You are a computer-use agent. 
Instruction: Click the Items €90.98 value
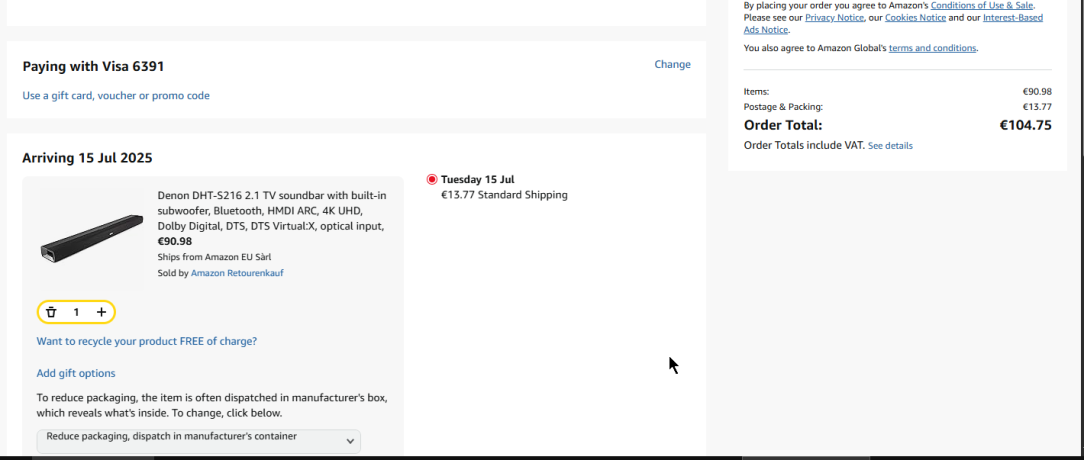[x=1037, y=91]
